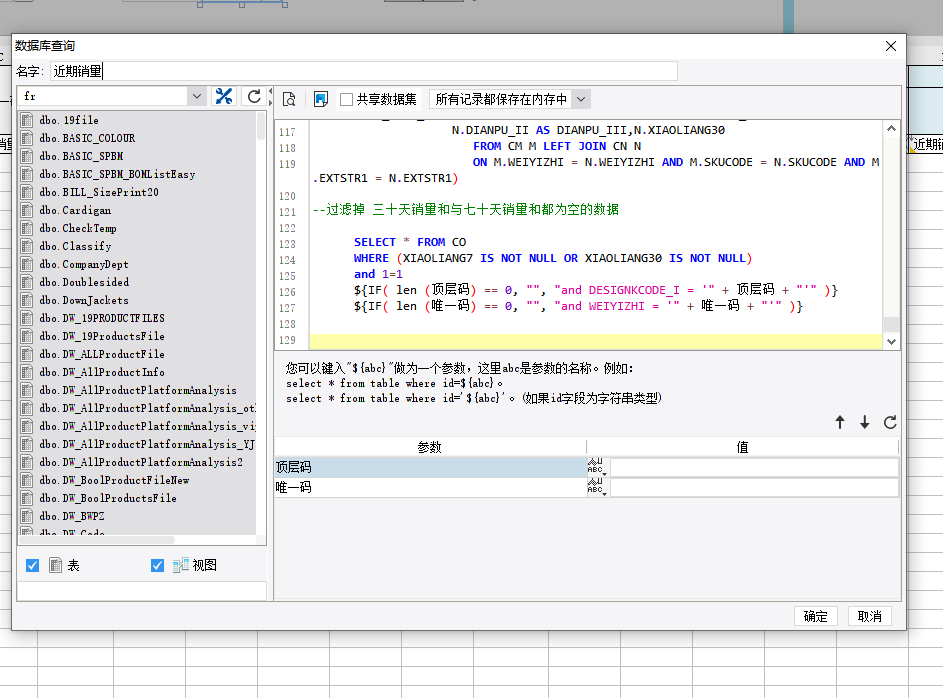Screen dimensions: 943x698
Task: Select table dbo.DW_AllProductPlatformAnalysis_YJ
Action: pos(147,444)
